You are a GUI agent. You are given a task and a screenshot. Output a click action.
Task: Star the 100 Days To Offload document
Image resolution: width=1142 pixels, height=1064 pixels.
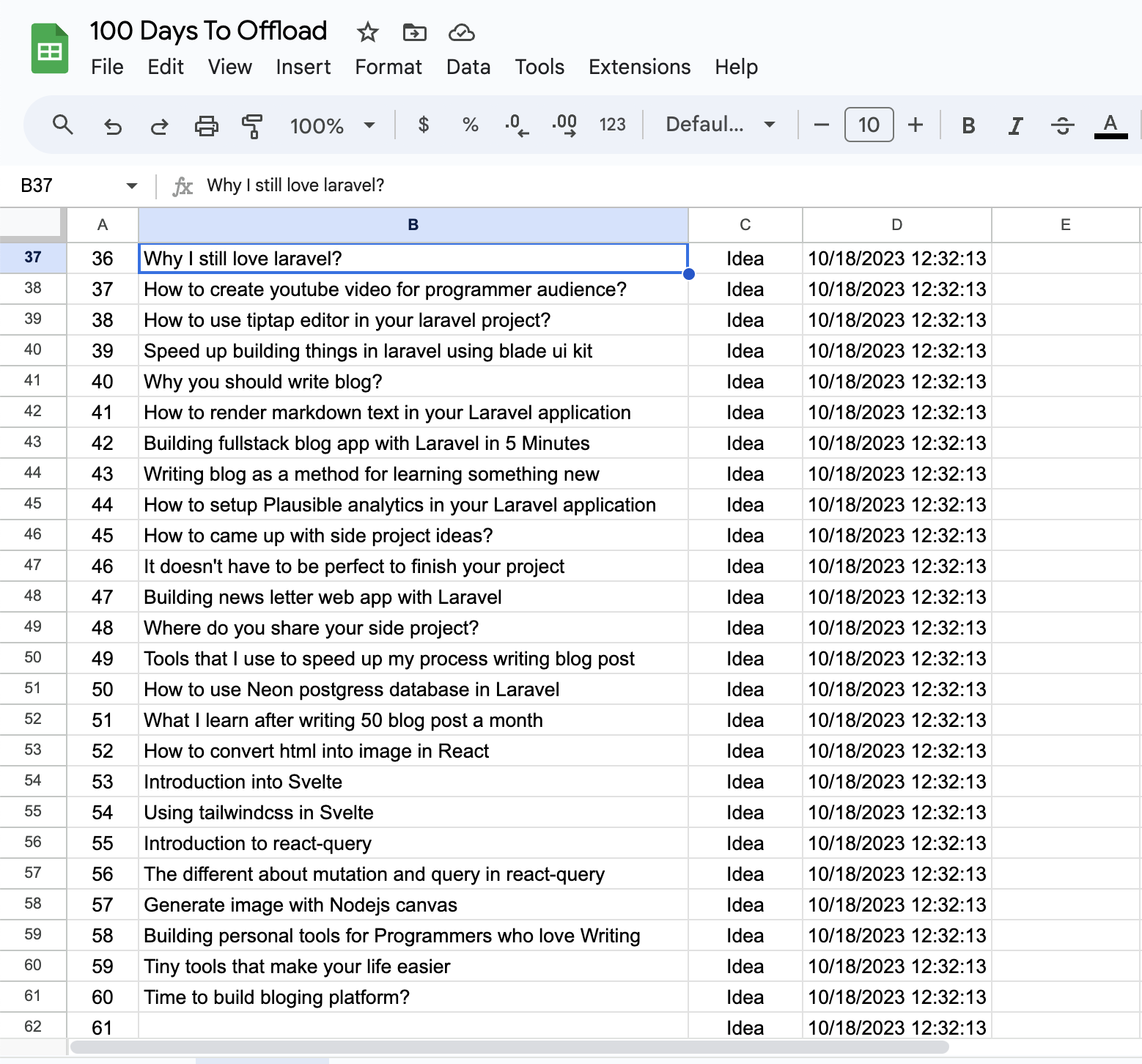click(367, 32)
